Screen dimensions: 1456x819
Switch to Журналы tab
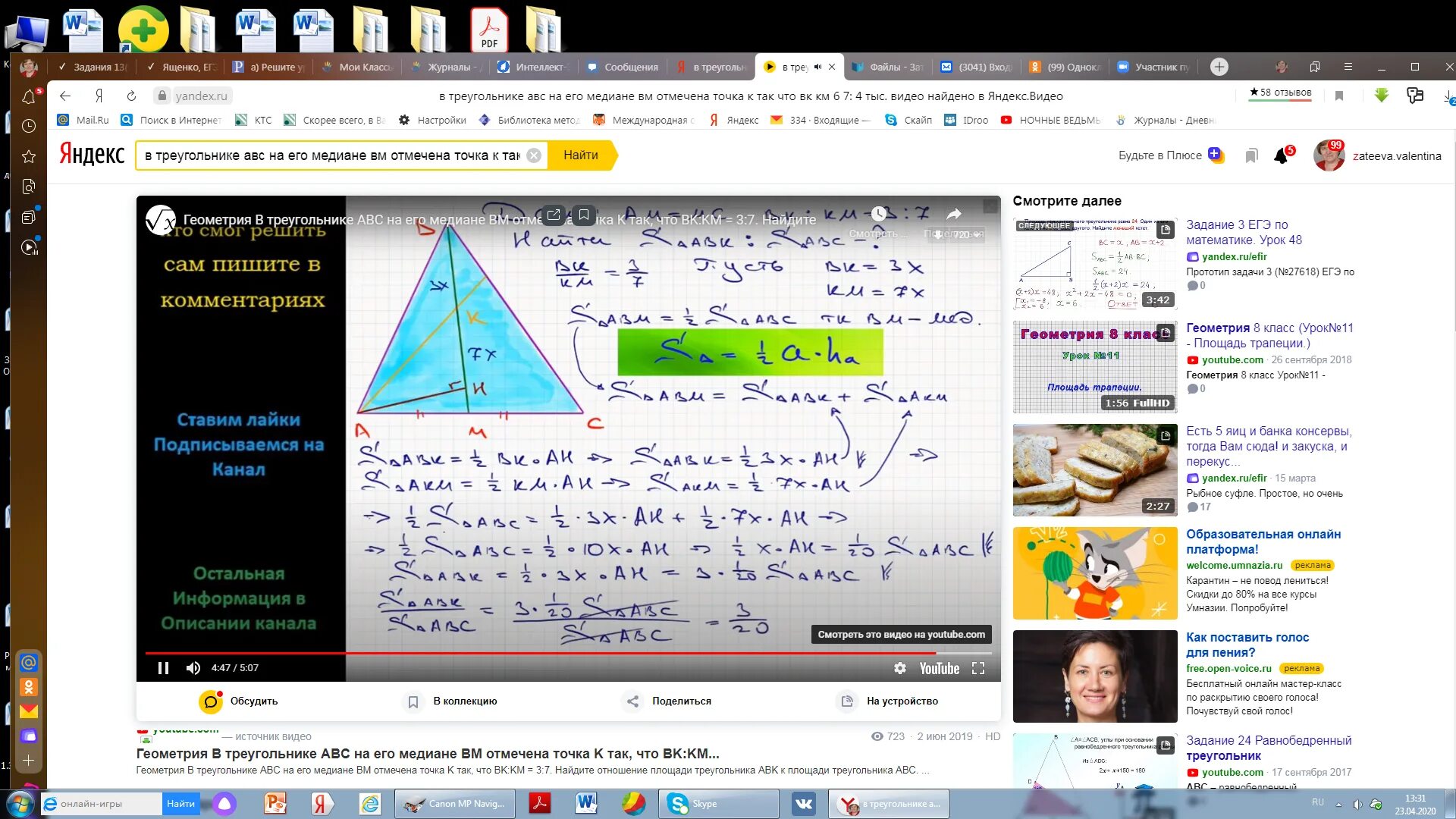click(446, 67)
